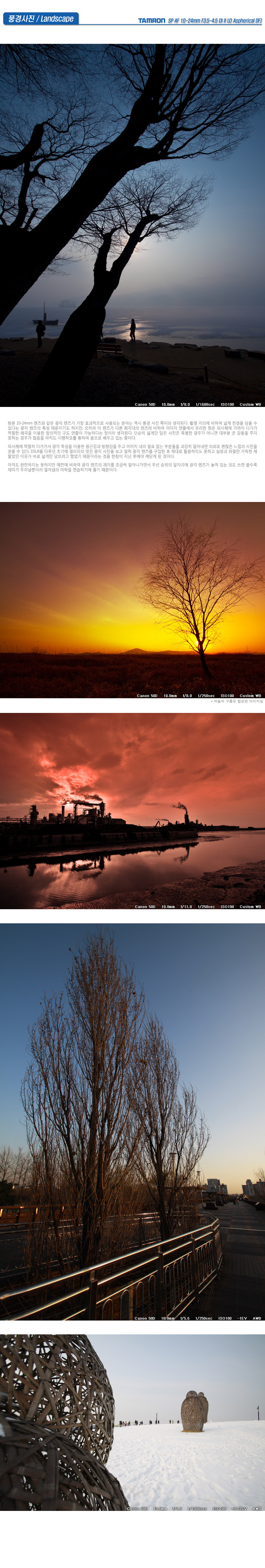Click the EXIF caption on the snowy sculpture photo
The height and width of the screenshot is (1568, 265).
click(194, 1508)
